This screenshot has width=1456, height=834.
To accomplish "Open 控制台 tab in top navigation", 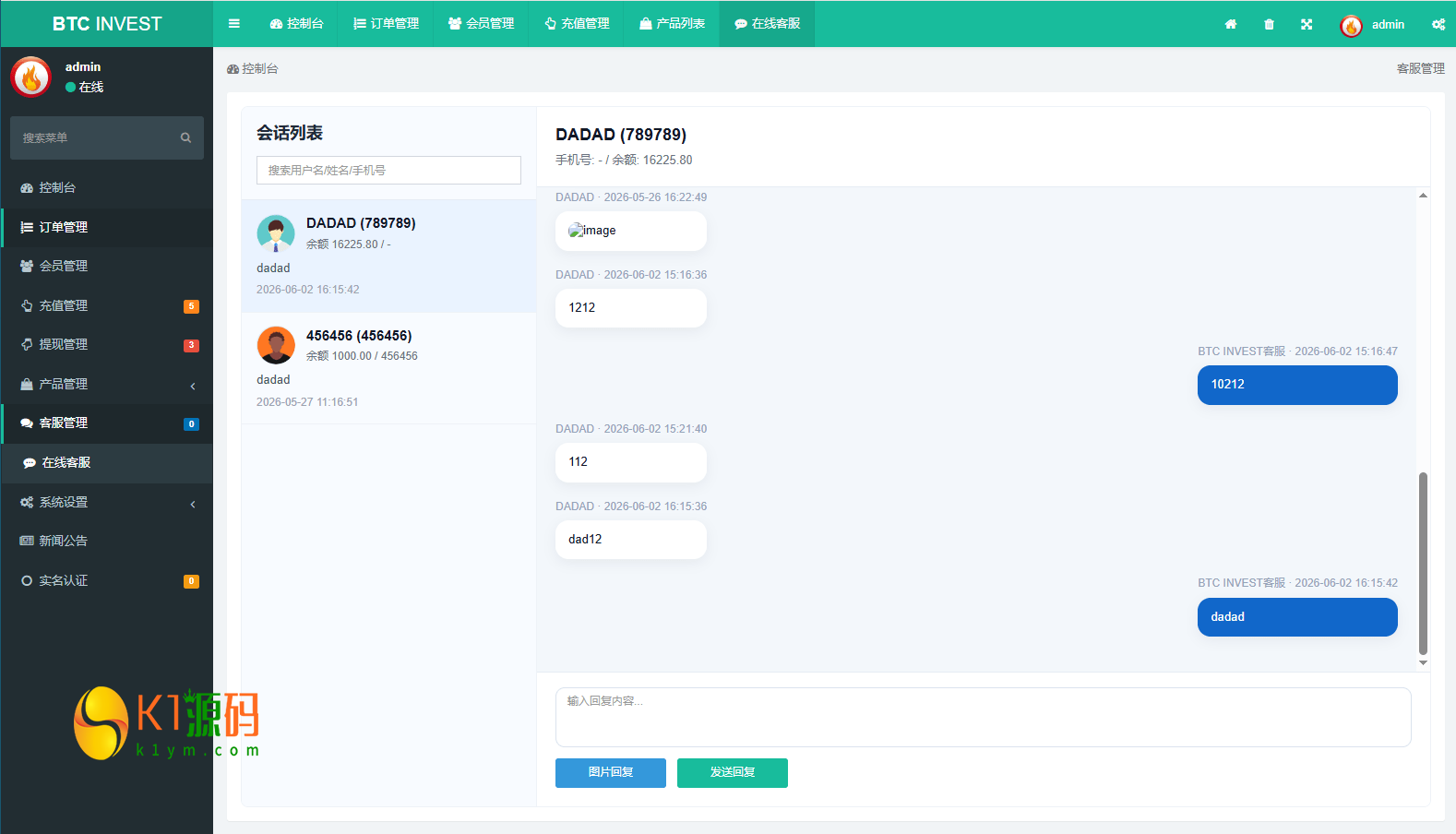I will (296, 24).
